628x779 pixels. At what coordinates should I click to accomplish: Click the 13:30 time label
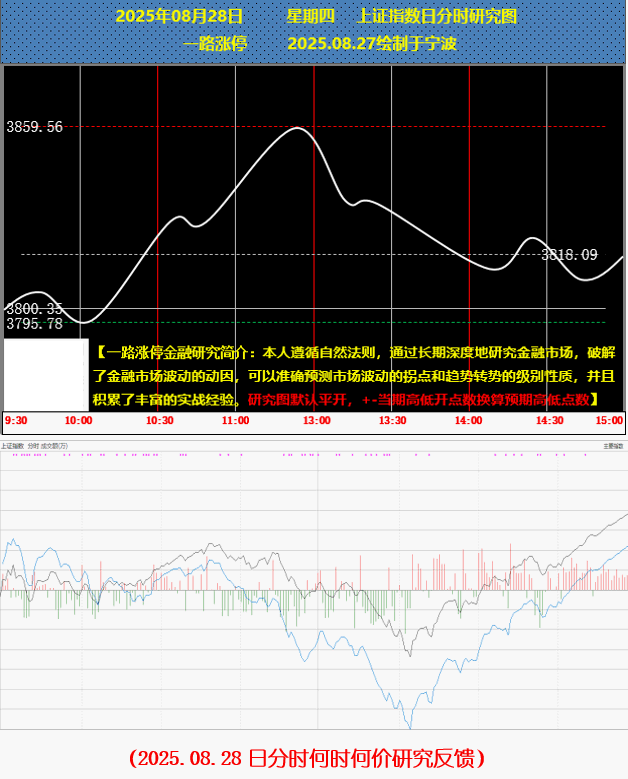(392, 420)
